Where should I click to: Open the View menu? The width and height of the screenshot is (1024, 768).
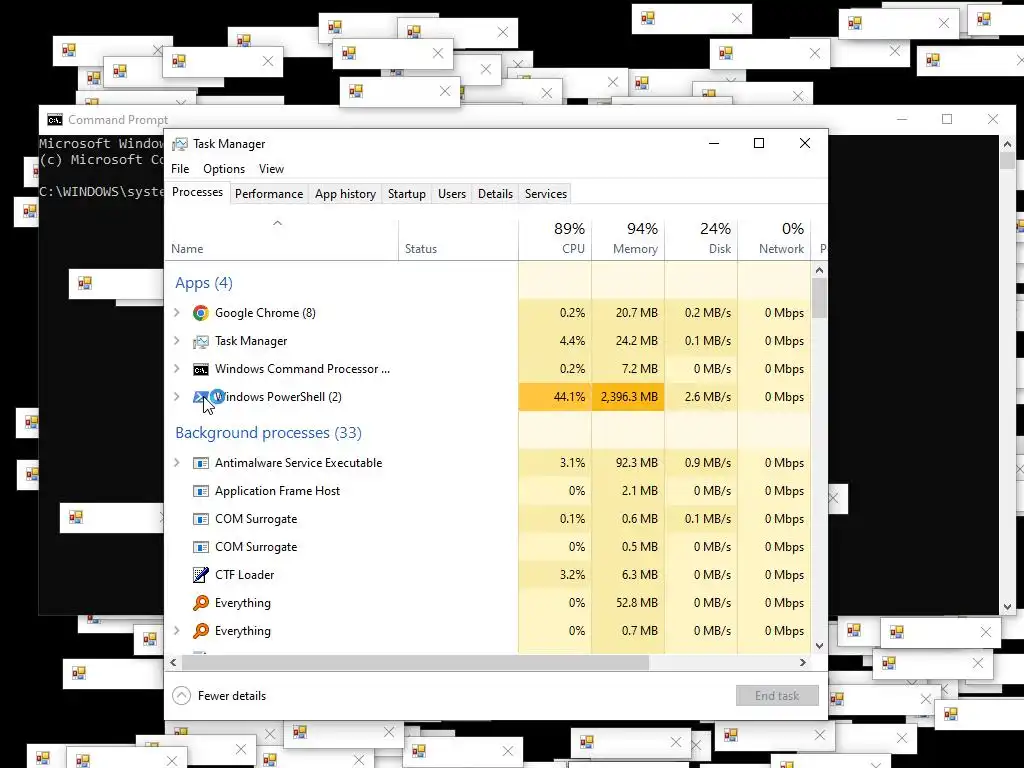click(272, 168)
